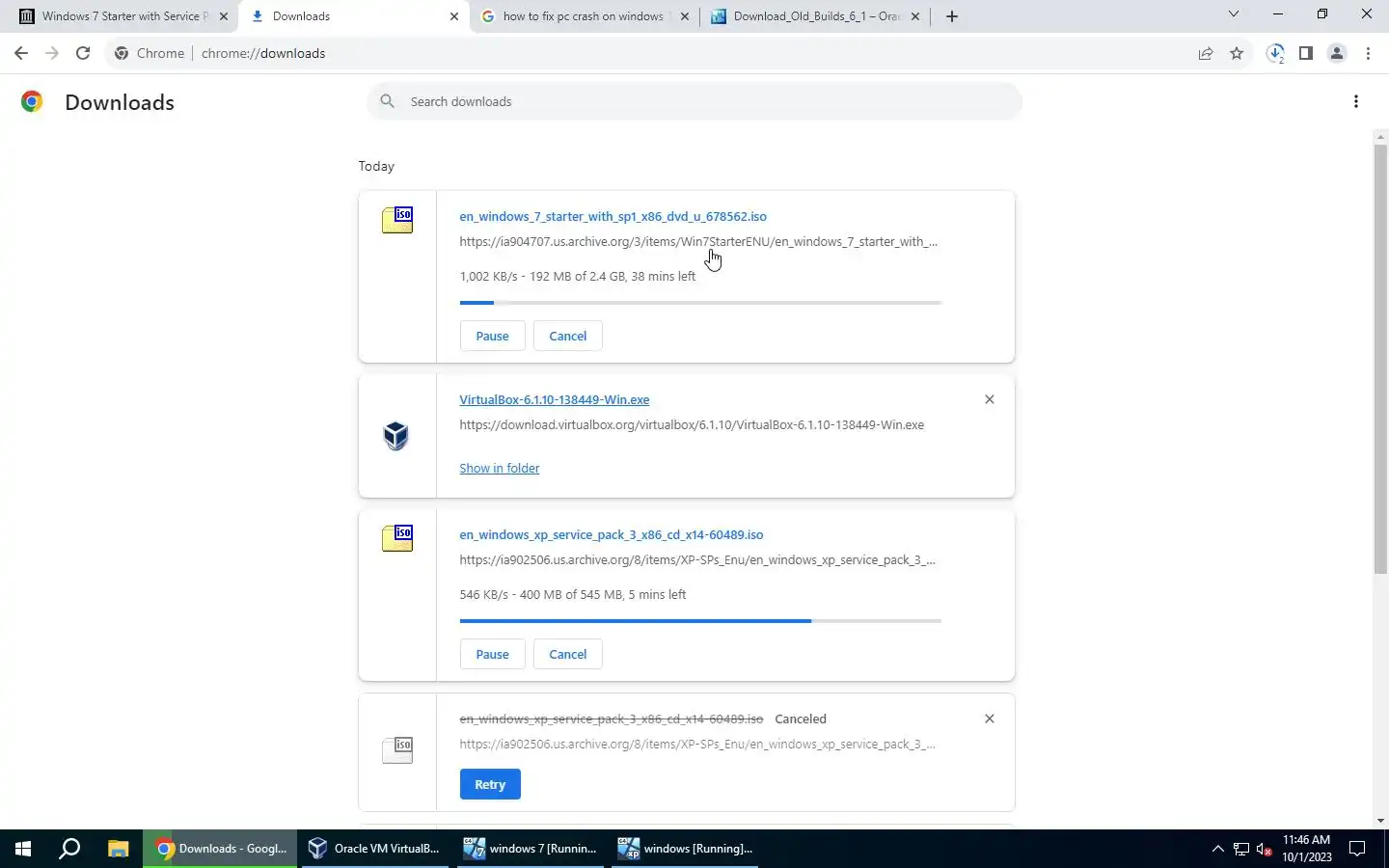Click the 192 MB of 2.4 GB status text

[577, 276]
